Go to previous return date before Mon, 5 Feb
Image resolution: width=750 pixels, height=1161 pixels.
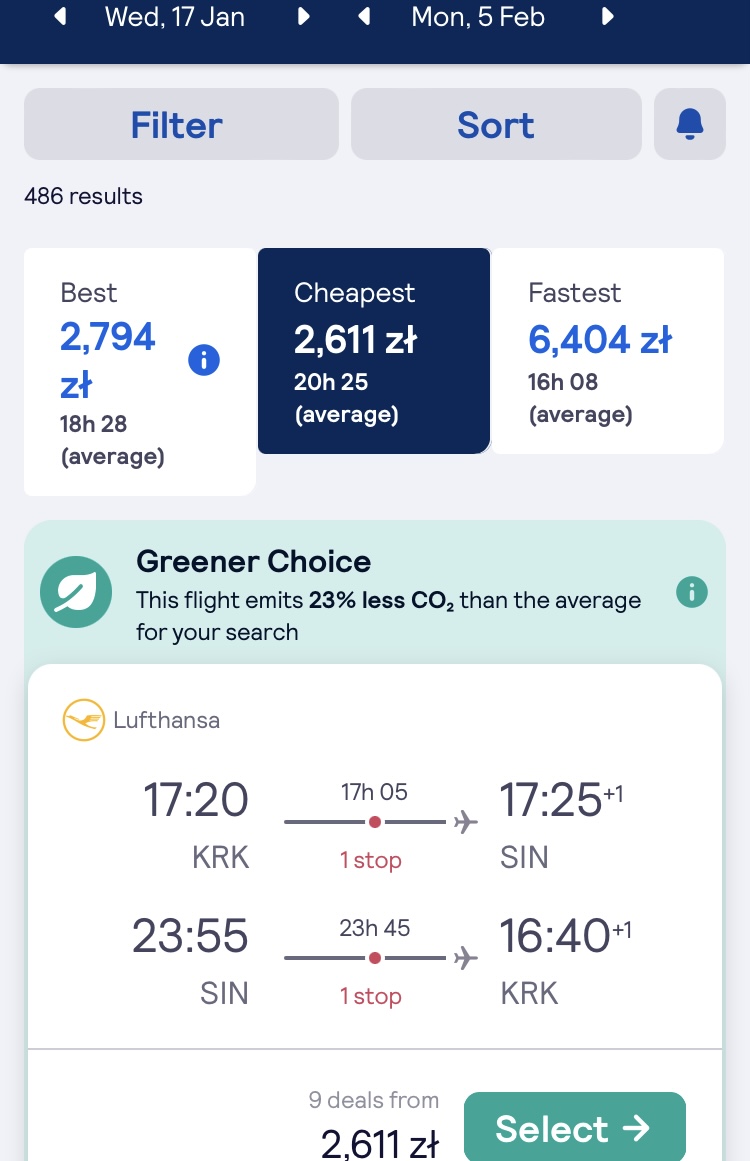pyautogui.click(x=364, y=16)
